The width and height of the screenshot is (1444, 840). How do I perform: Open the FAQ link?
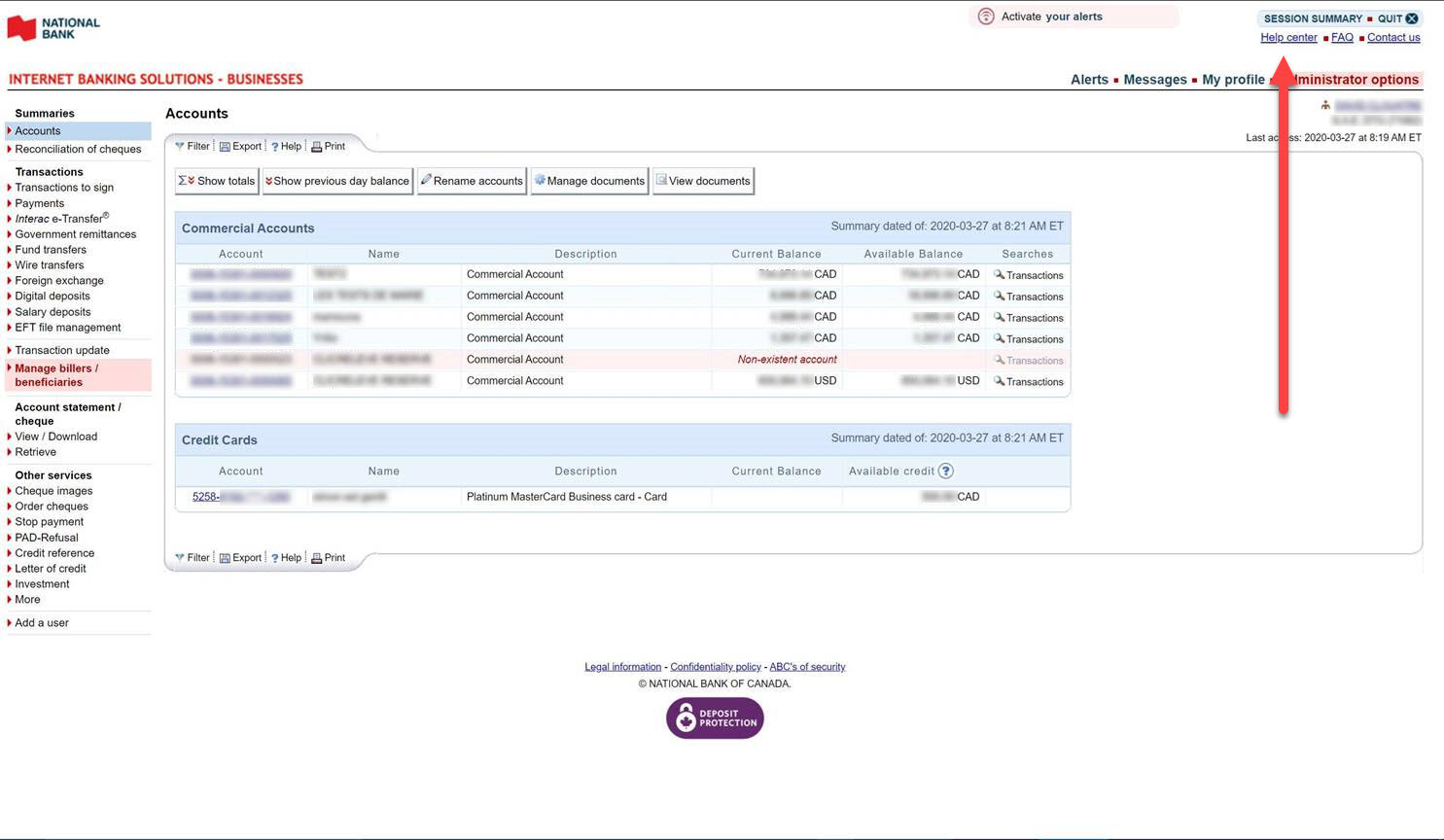[1342, 38]
